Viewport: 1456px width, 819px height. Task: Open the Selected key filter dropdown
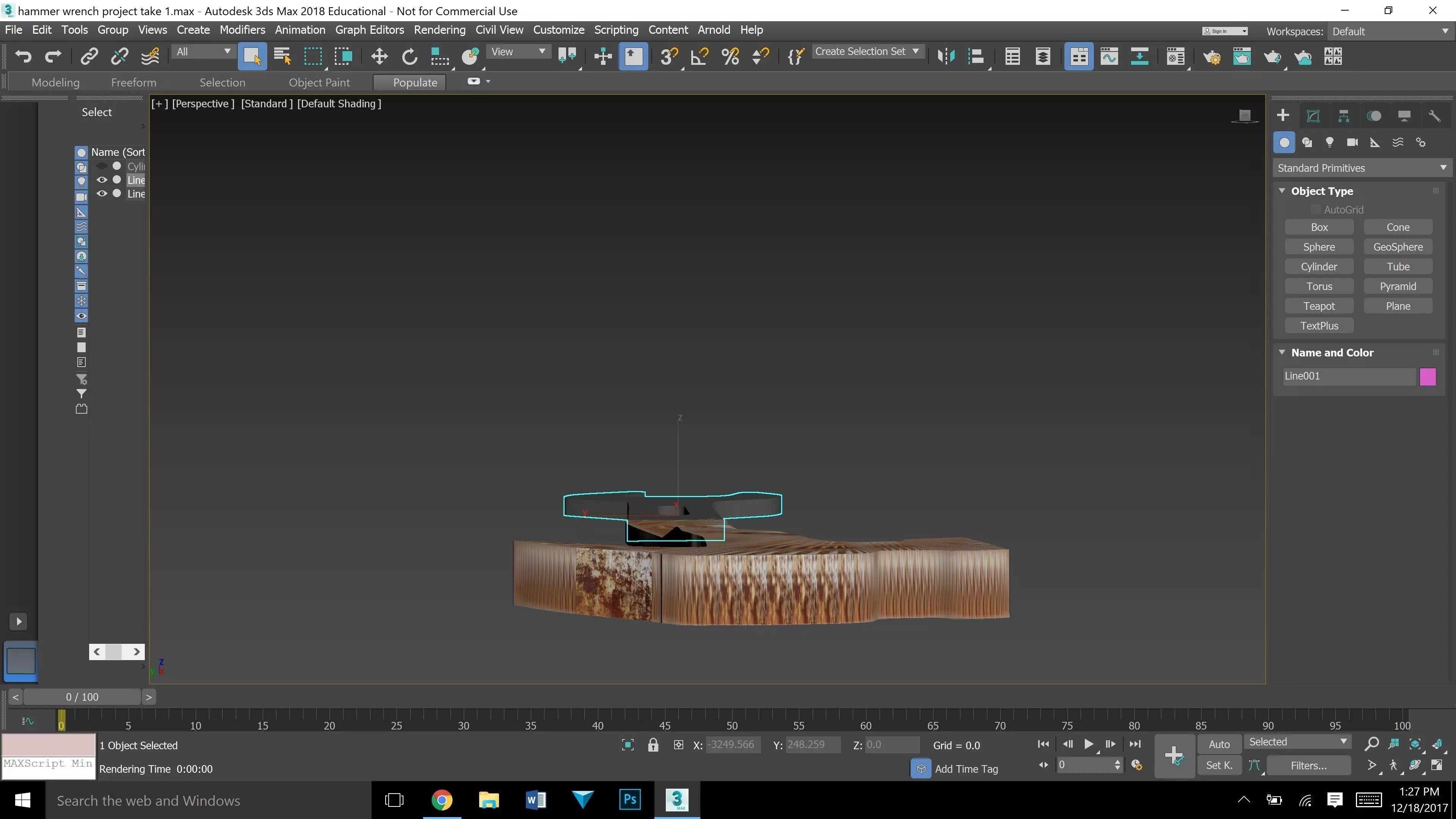pos(1298,742)
